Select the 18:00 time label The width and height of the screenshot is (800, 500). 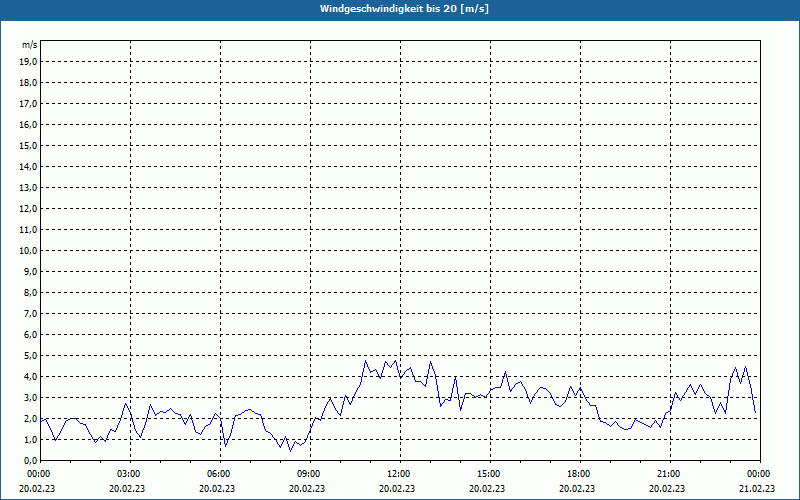tap(578, 474)
